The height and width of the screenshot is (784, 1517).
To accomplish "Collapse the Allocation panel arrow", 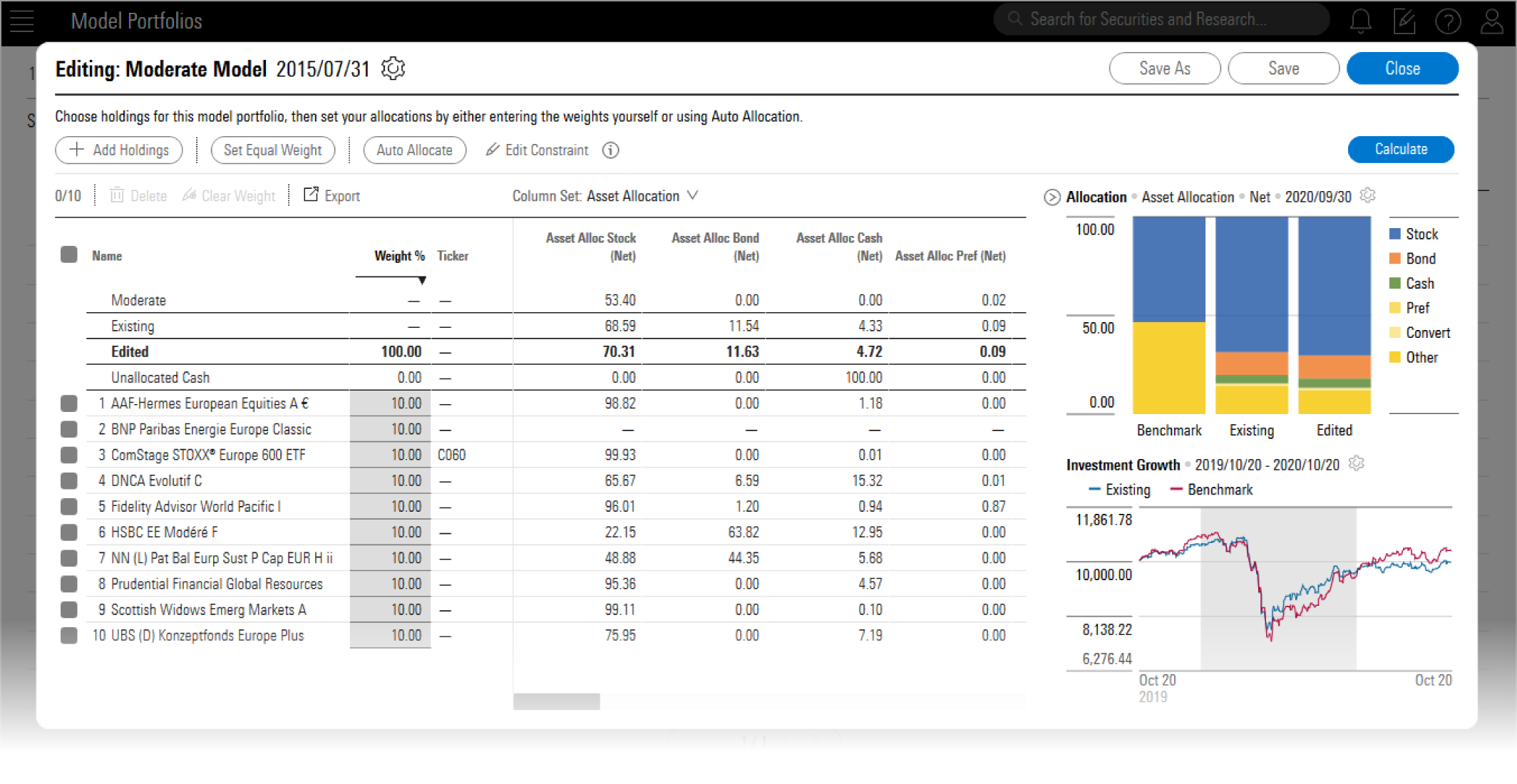I will [1051, 197].
